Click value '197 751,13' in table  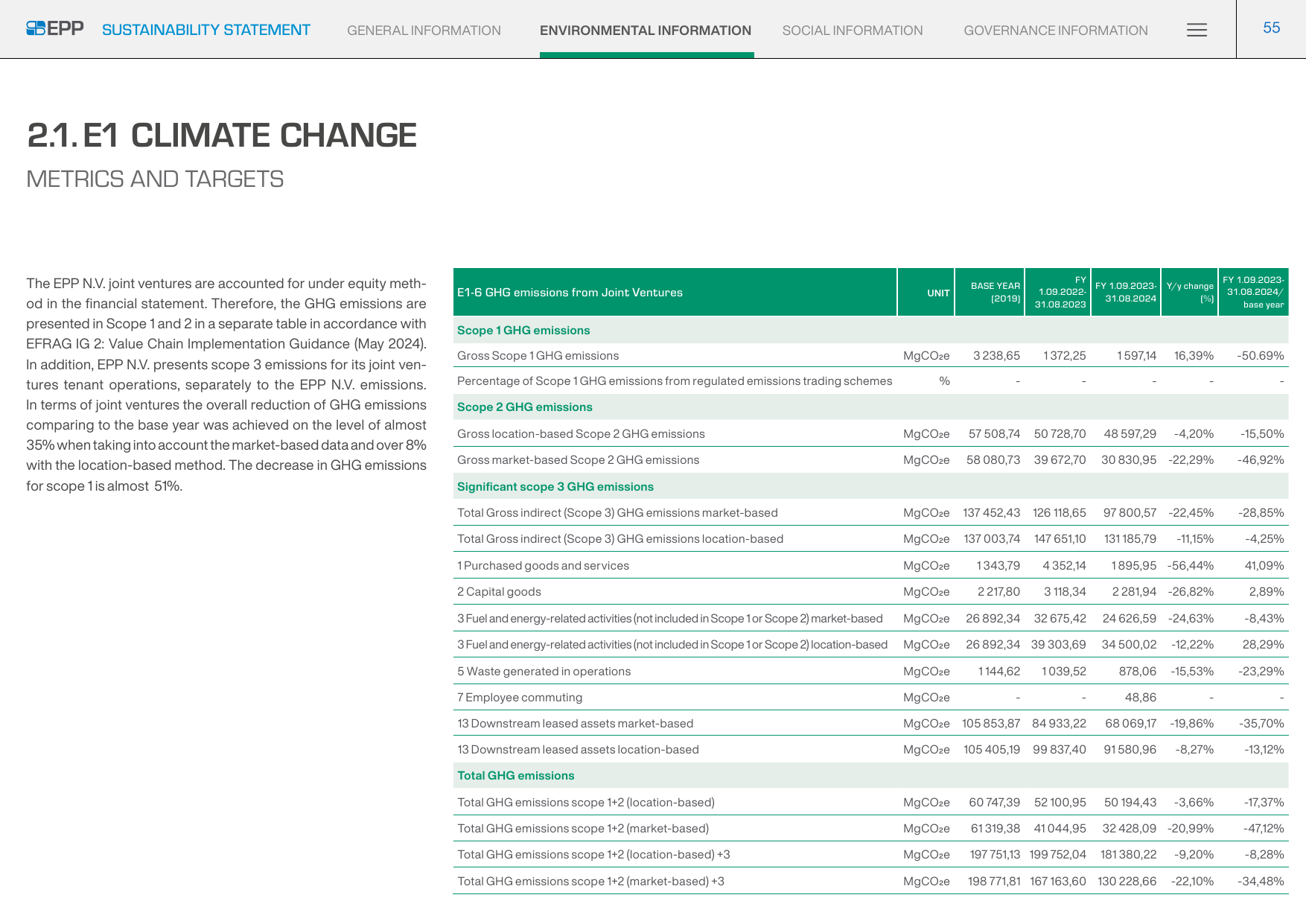coord(995,855)
